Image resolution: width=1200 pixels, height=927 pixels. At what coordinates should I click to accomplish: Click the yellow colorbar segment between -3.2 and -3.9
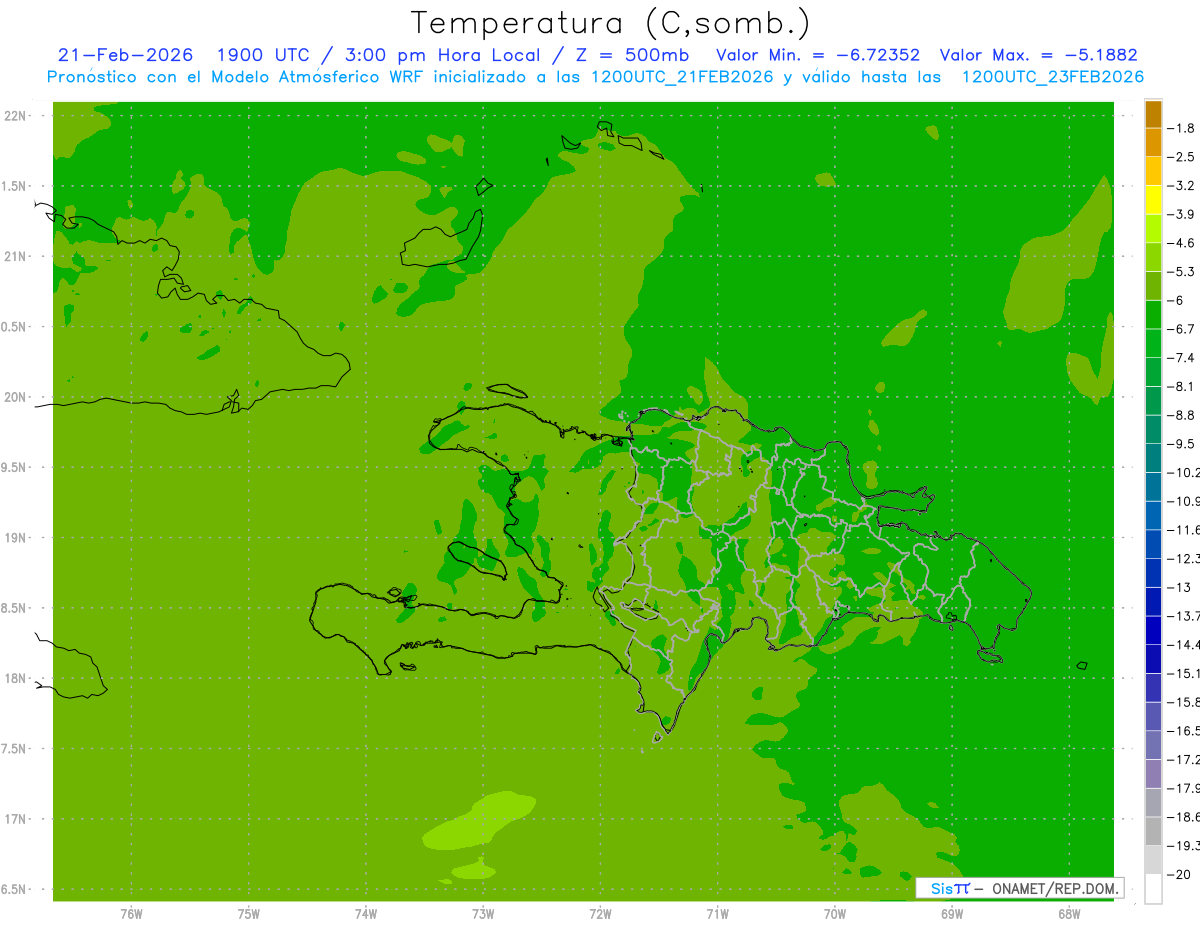click(x=1153, y=200)
